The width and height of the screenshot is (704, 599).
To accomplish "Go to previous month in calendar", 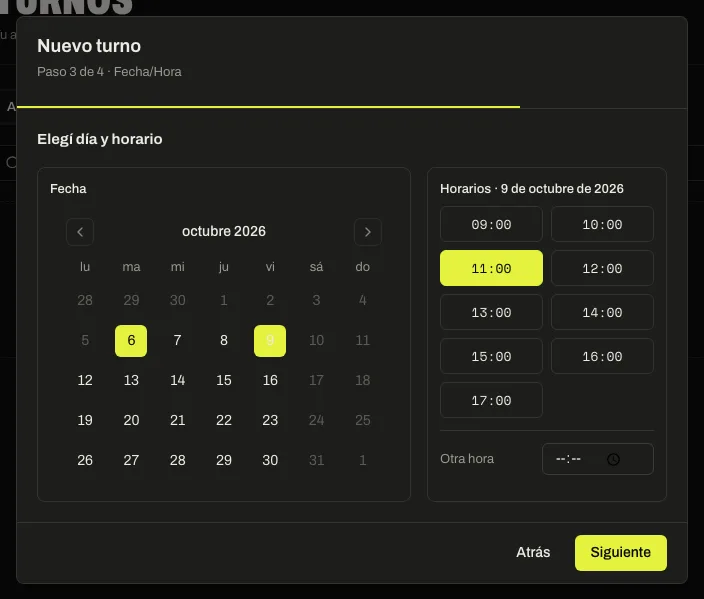I will (x=80, y=232).
